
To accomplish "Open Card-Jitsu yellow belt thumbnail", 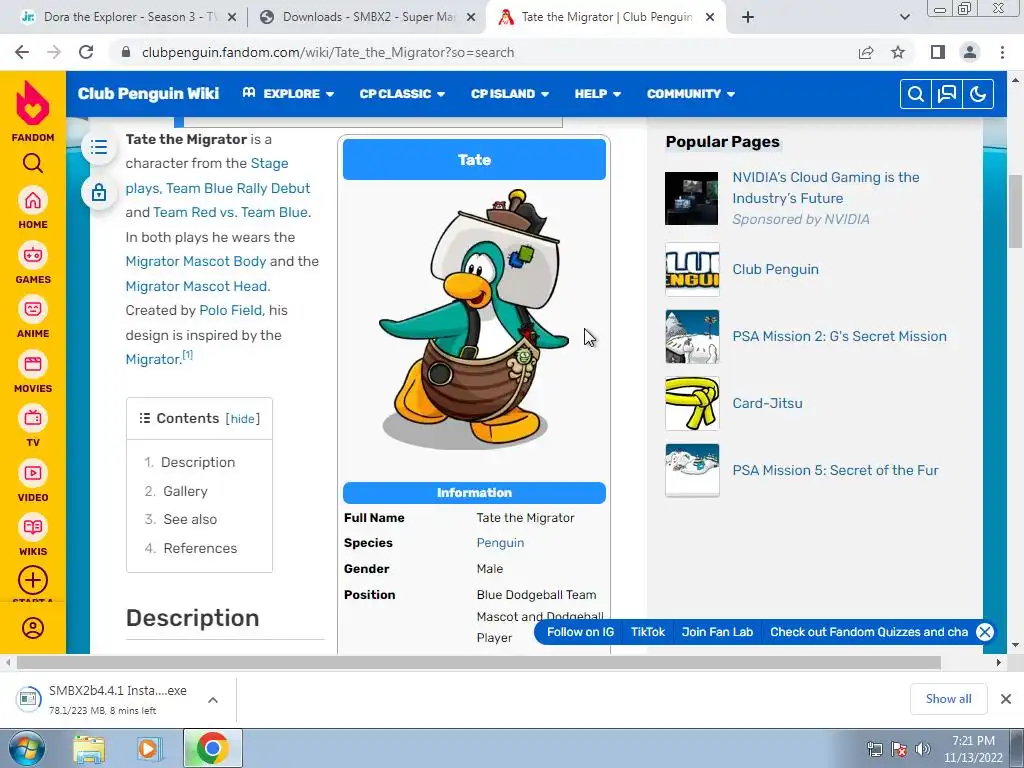I will (692, 404).
